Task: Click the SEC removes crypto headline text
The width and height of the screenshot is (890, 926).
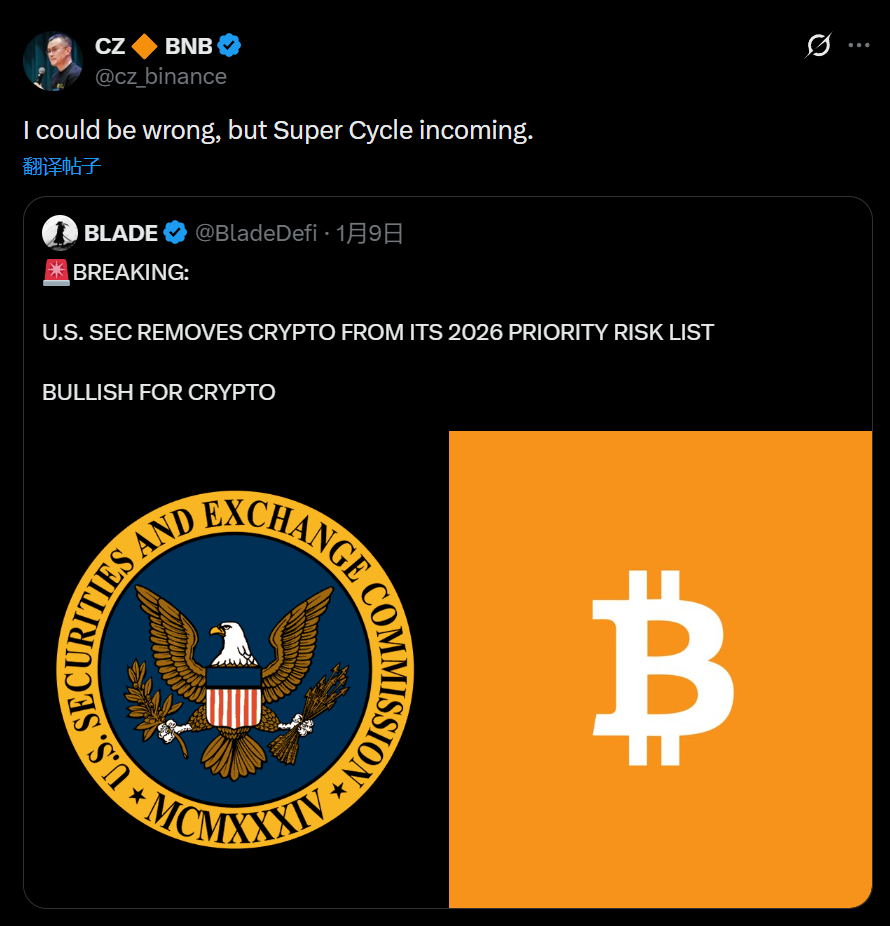Action: pos(378,332)
